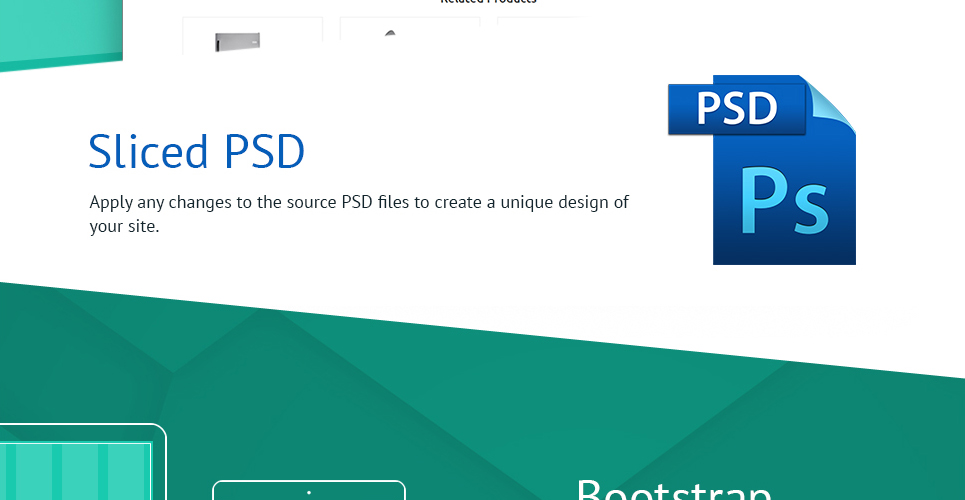
Task: Click the gray server product thumbnail
Action: [238, 42]
